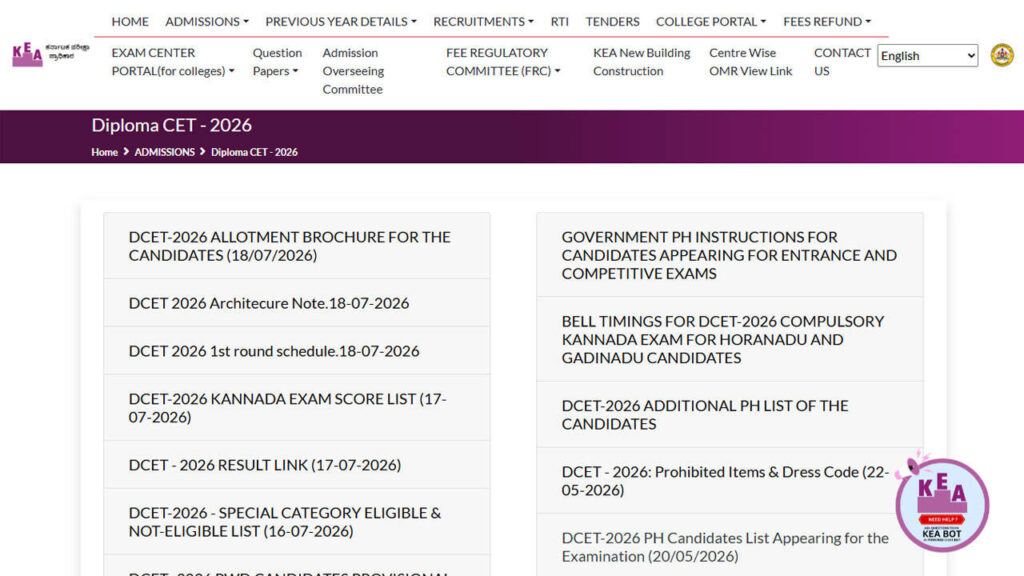
Task: Click the ADMISSIONS breadcrumb link
Action: pos(165,152)
